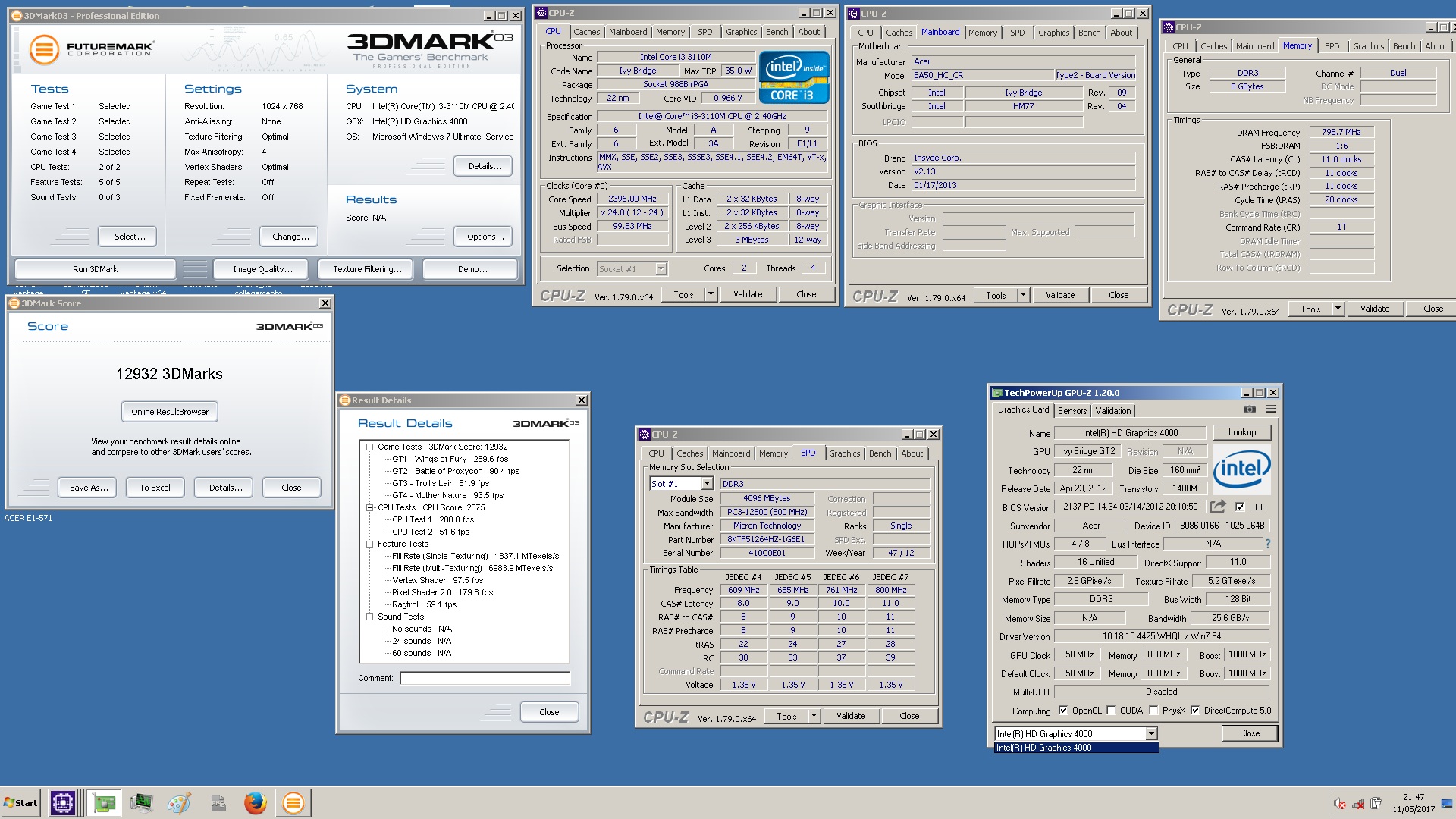The image size is (1456, 819).
Task: Click the Result Details title bar icon
Action: pyautogui.click(x=345, y=400)
